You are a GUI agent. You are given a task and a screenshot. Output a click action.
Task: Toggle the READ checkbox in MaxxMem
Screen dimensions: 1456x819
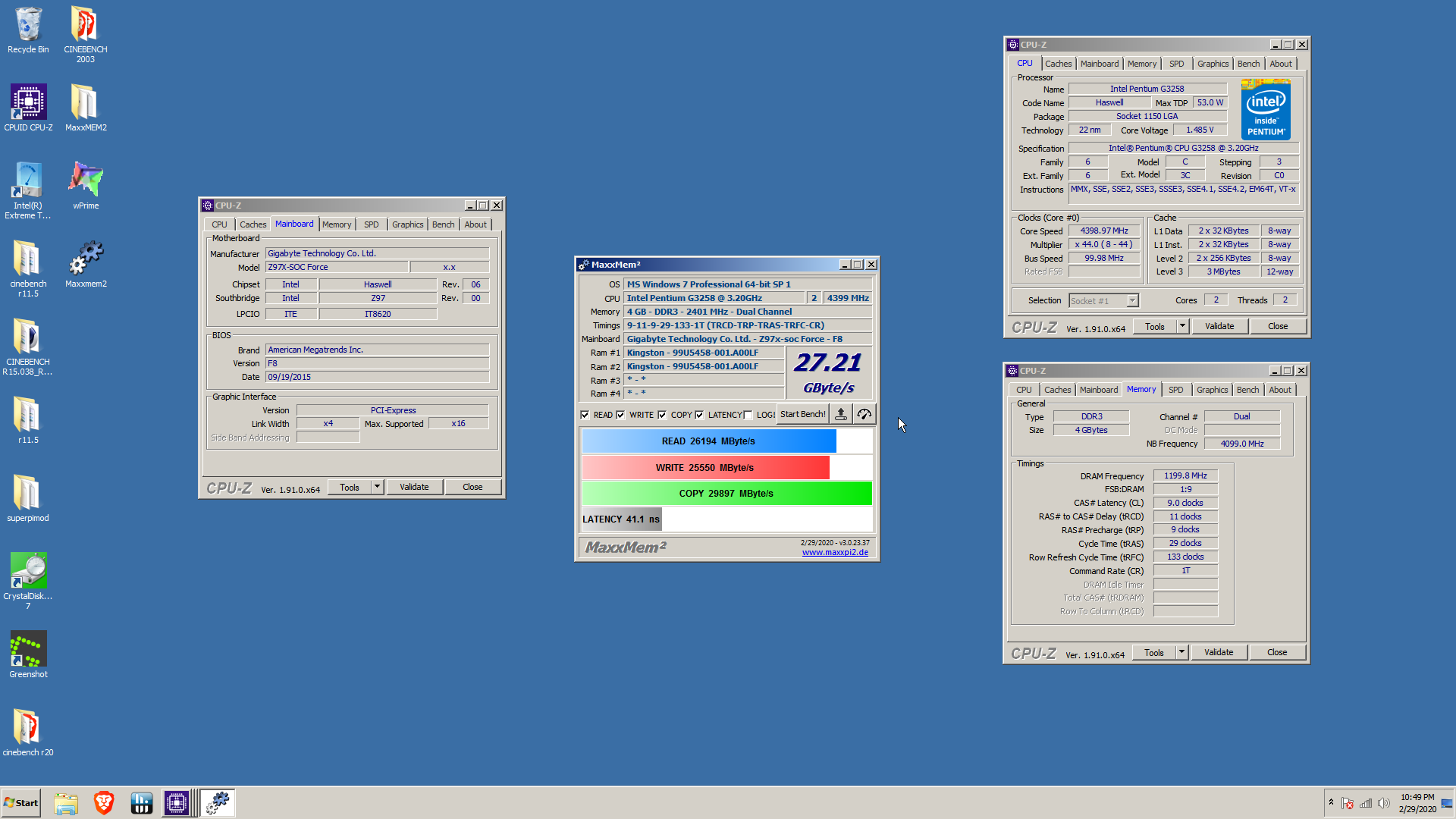coord(585,415)
